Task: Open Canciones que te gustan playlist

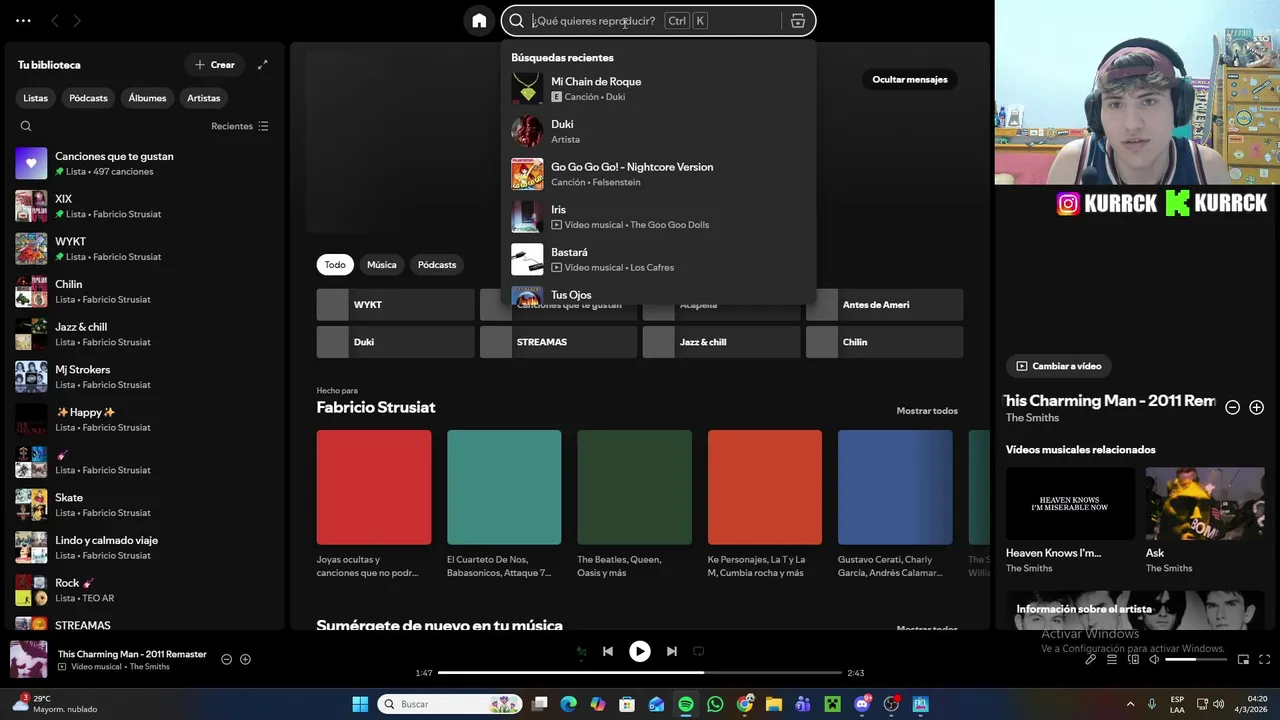Action: pyautogui.click(x=143, y=163)
